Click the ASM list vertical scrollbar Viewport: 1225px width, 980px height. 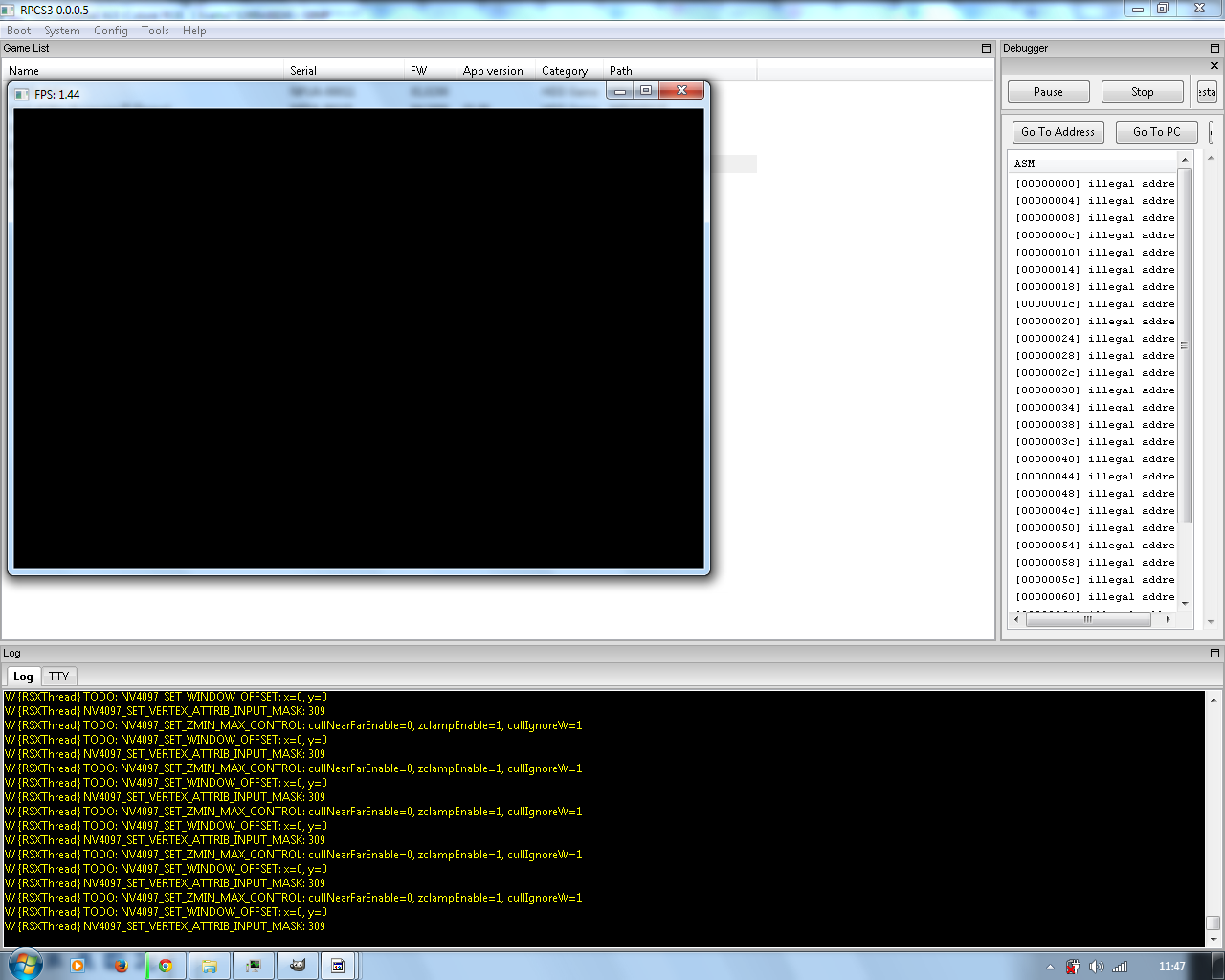[x=1185, y=345]
